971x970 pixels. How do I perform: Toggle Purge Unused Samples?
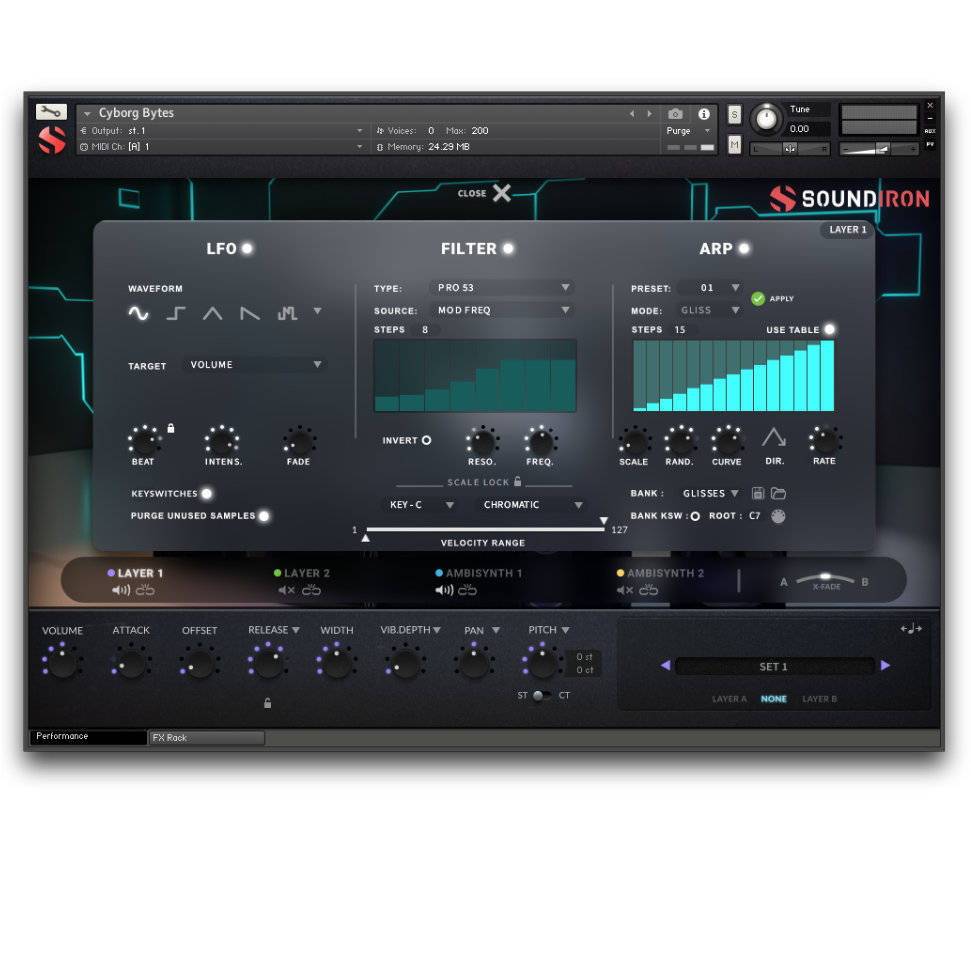click(264, 516)
